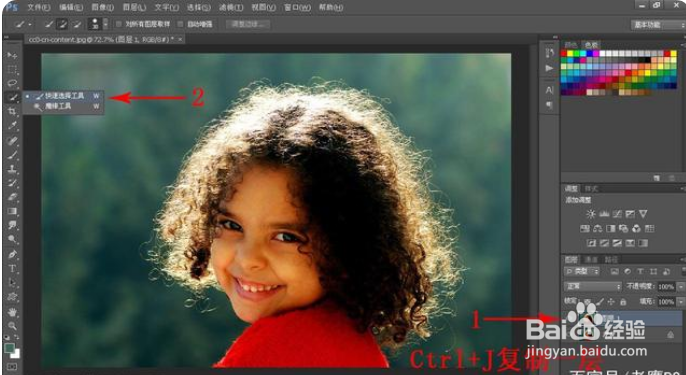Enable 自动增强 checkbox
This screenshot has height=375, width=686.
[x=180, y=25]
